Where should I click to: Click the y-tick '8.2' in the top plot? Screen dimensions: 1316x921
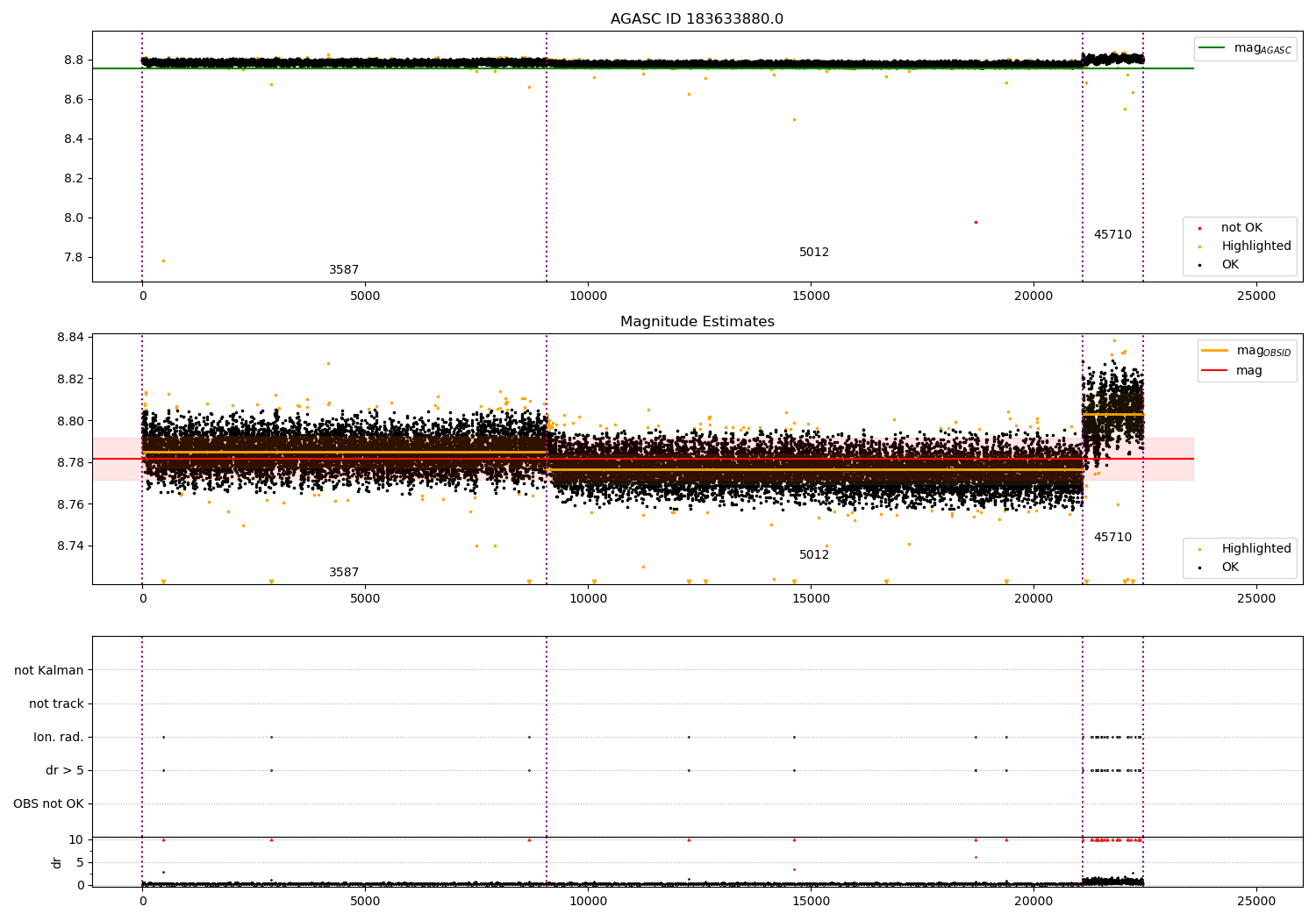click(74, 178)
